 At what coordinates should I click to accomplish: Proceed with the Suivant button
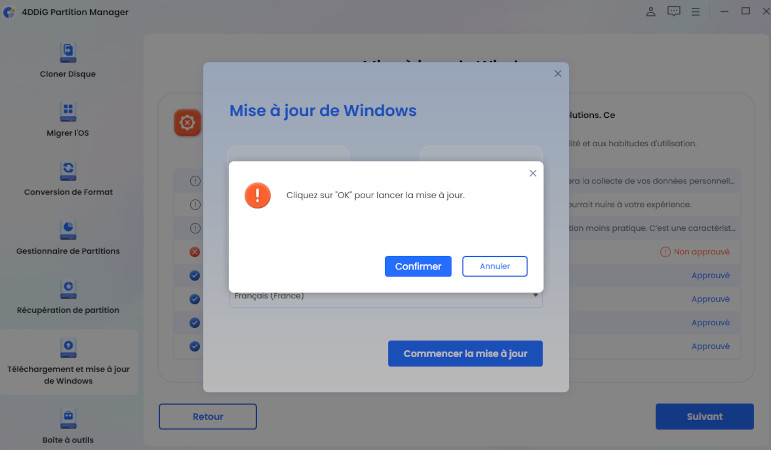point(705,417)
